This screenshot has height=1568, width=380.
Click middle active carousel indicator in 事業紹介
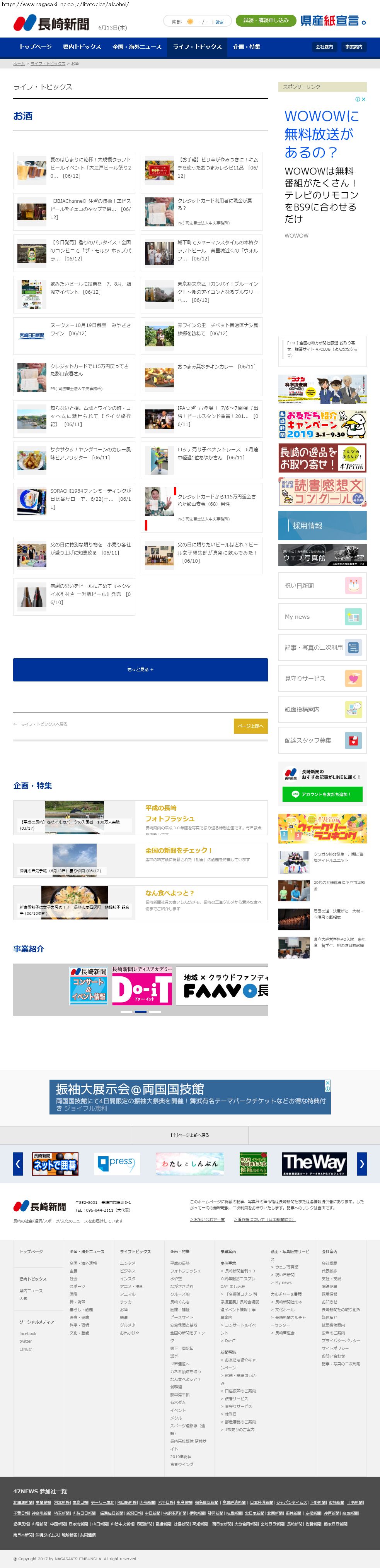140,1011
